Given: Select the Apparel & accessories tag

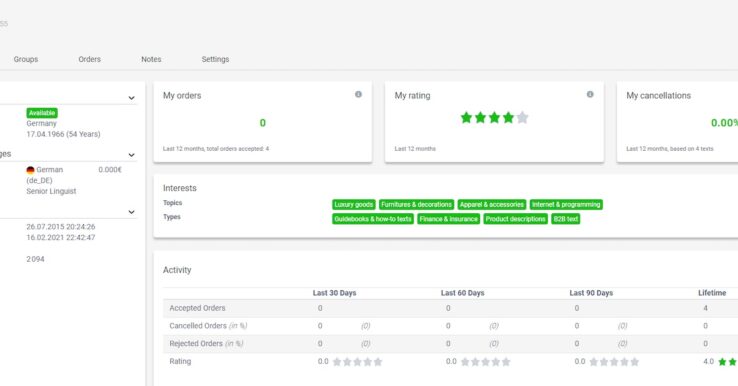Looking at the screenshot, I should click(x=491, y=204).
